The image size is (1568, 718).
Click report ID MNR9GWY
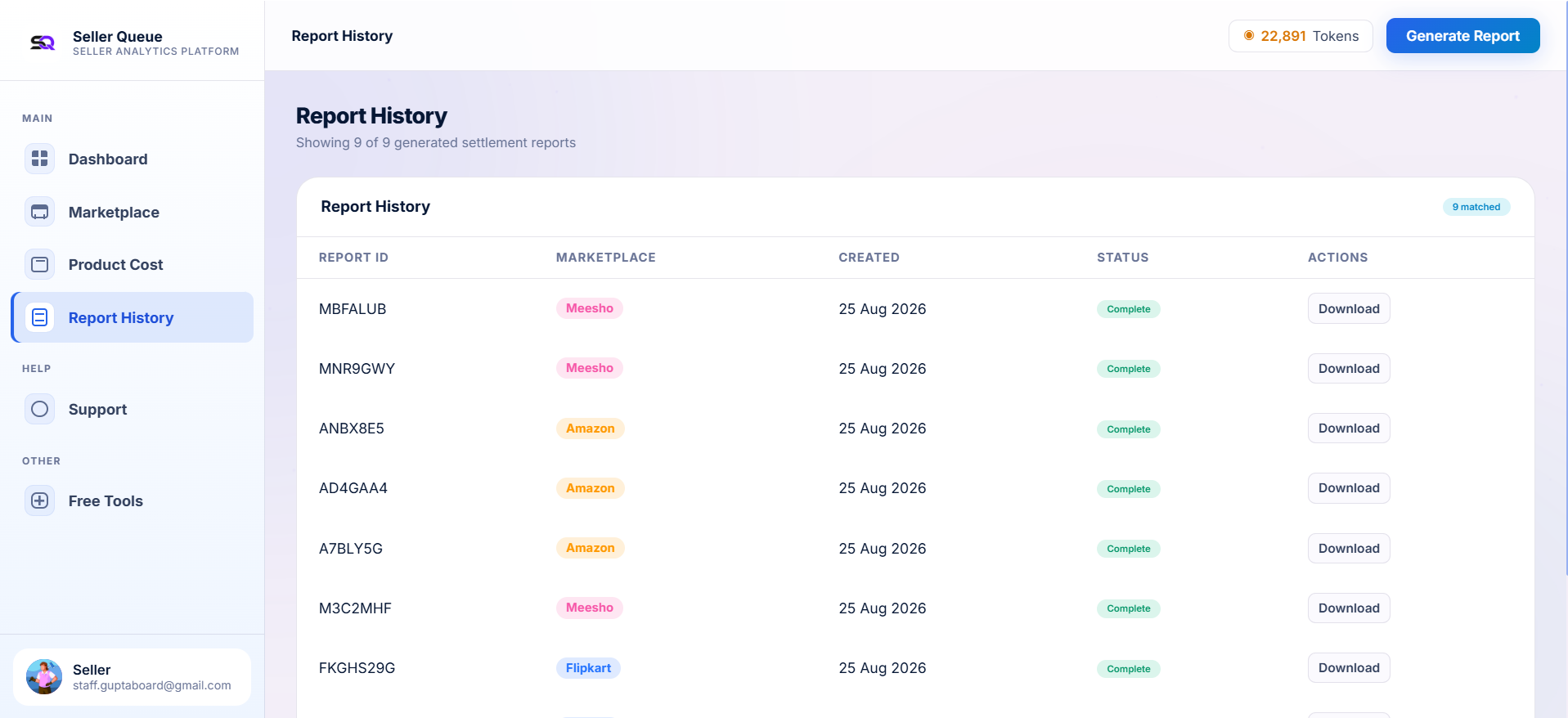point(357,369)
